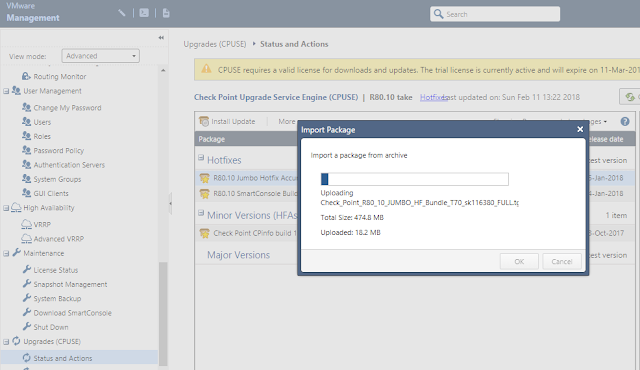Screen dimensions: 640x370
Task: Click the Change My Password user icon
Action: [26, 107]
